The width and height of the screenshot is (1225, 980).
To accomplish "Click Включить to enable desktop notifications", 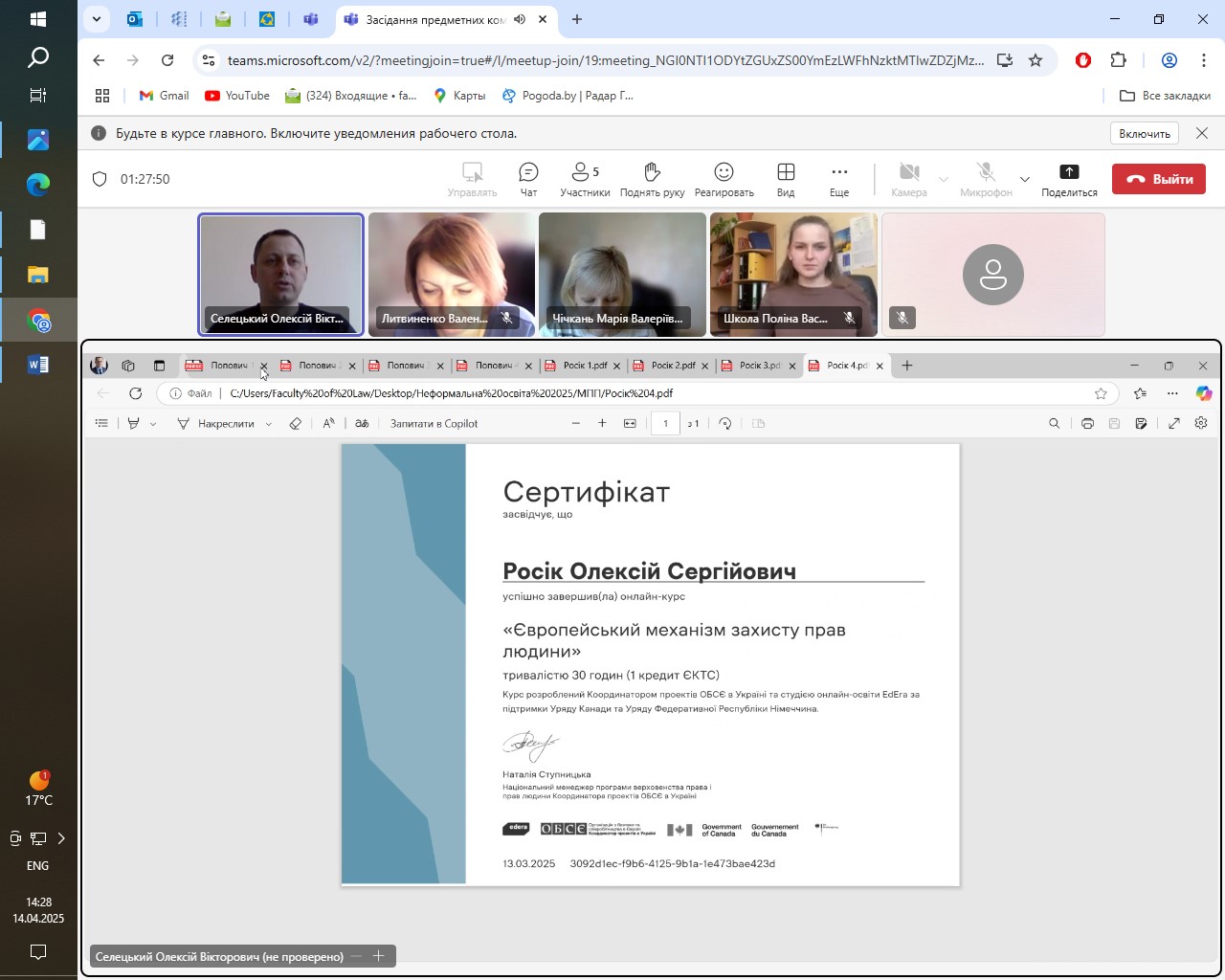I will pos(1145,133).
